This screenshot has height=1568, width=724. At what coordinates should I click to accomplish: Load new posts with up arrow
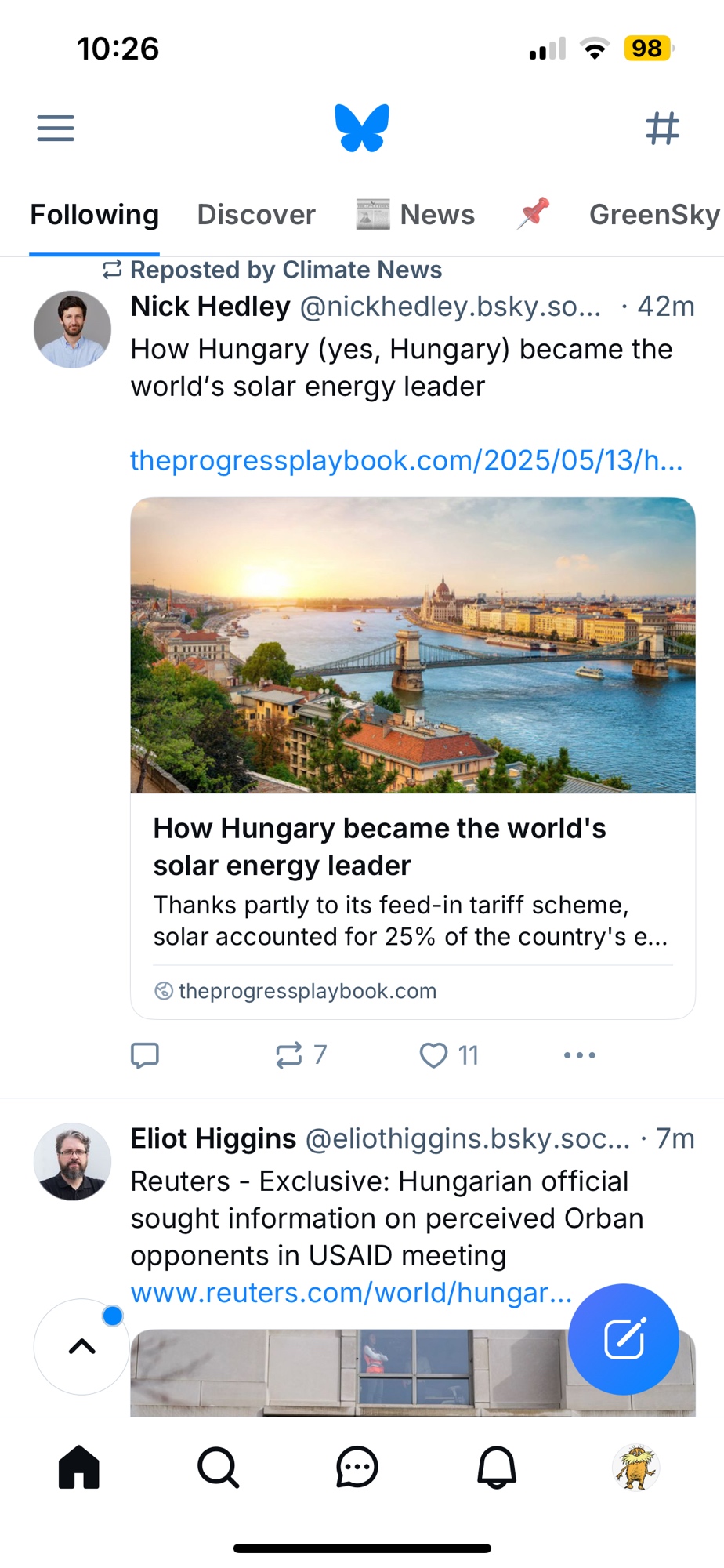point(81,1347)
